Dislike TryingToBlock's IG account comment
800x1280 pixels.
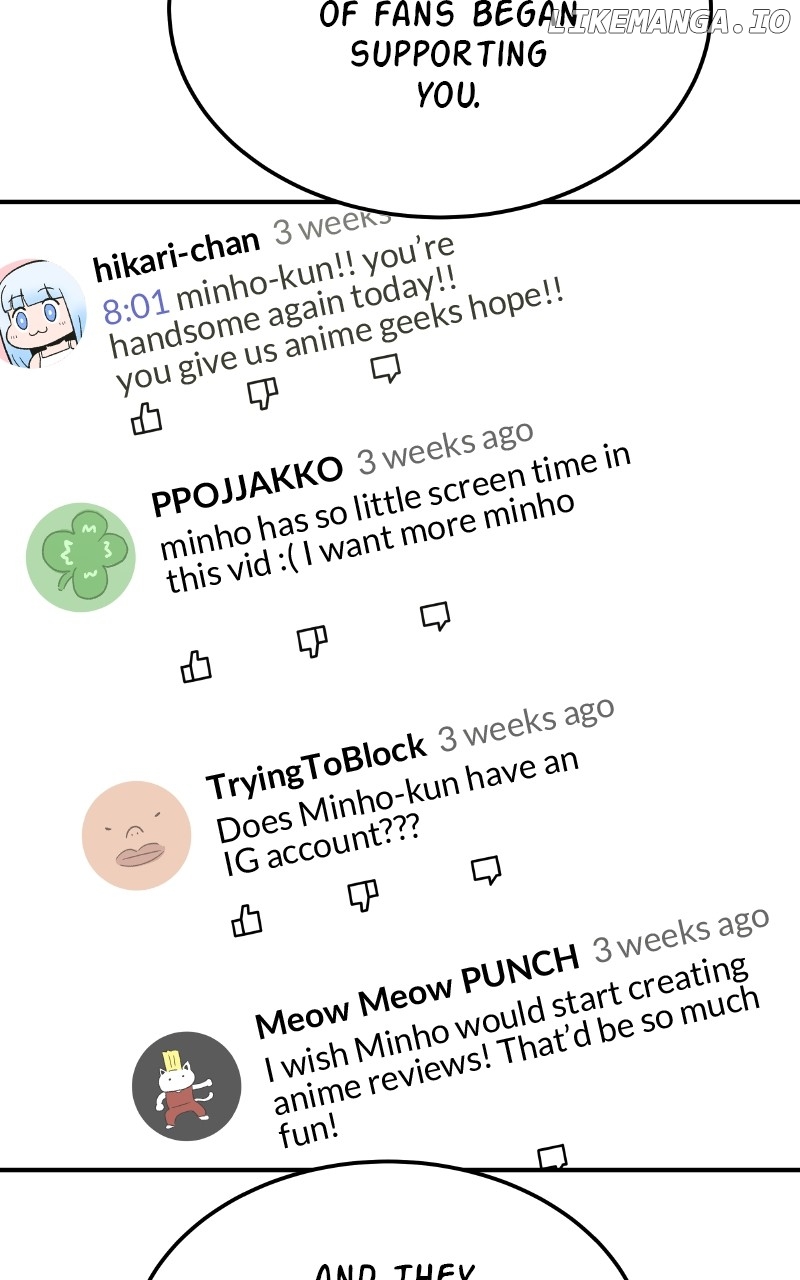click(x=363, y=895)
